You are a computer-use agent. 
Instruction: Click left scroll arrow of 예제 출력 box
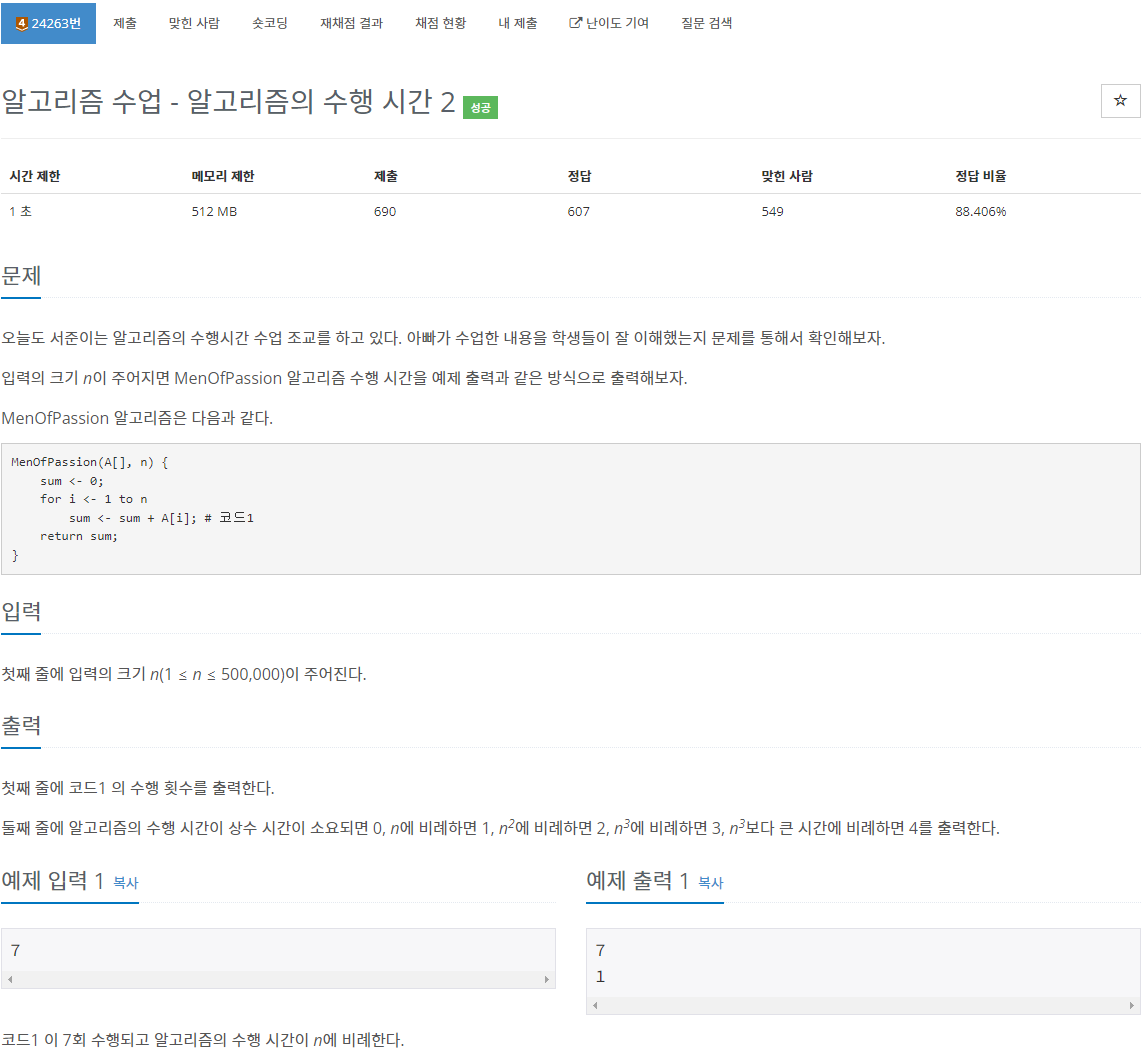point(595,1005)
